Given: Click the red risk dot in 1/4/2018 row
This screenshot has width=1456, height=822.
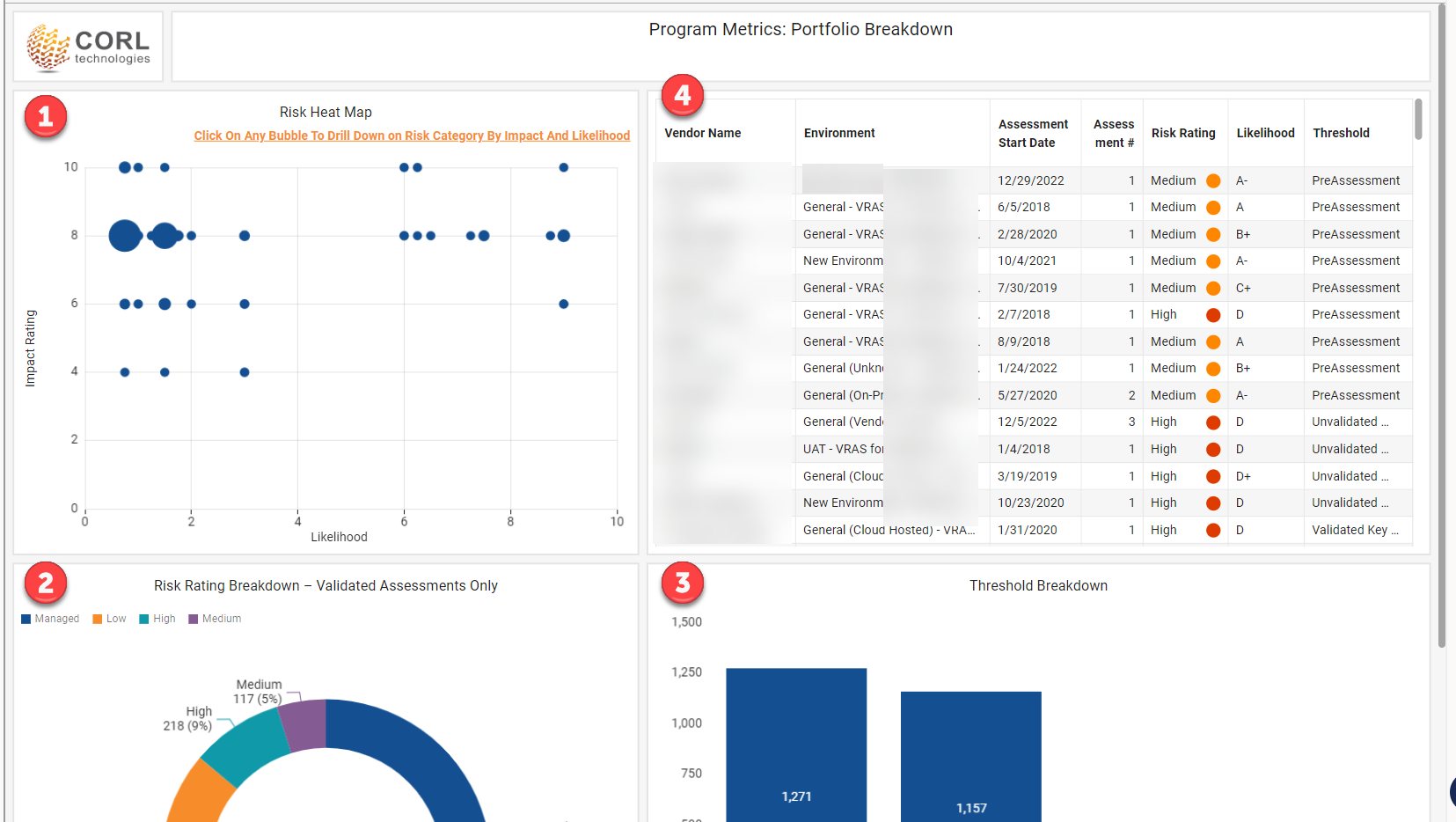Looking at the screenshot, I should [1213, 450].
